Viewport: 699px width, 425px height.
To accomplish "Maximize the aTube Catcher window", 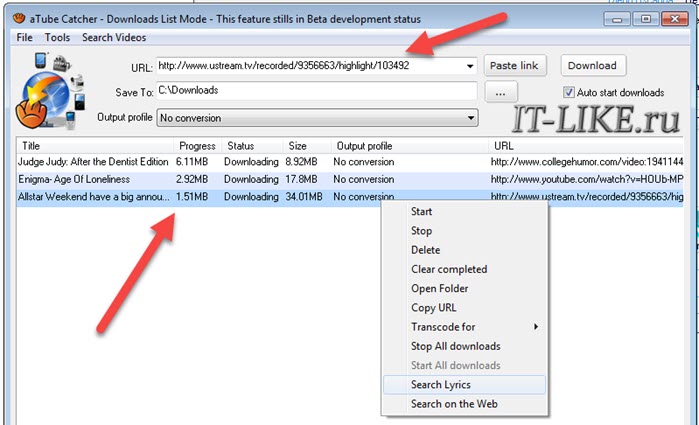I will coord(646,19).
